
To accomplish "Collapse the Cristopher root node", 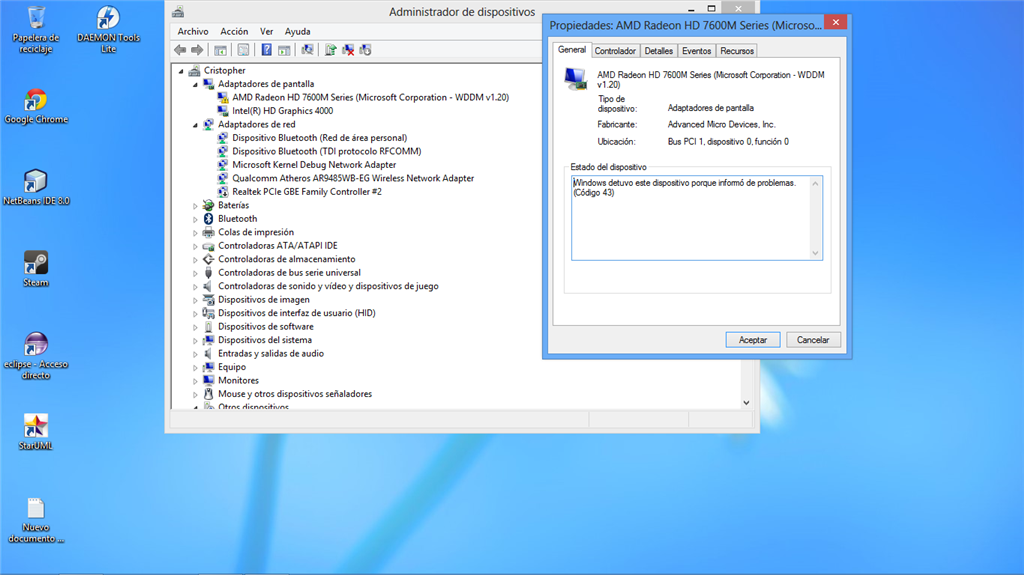I will [x=182, y=71].
